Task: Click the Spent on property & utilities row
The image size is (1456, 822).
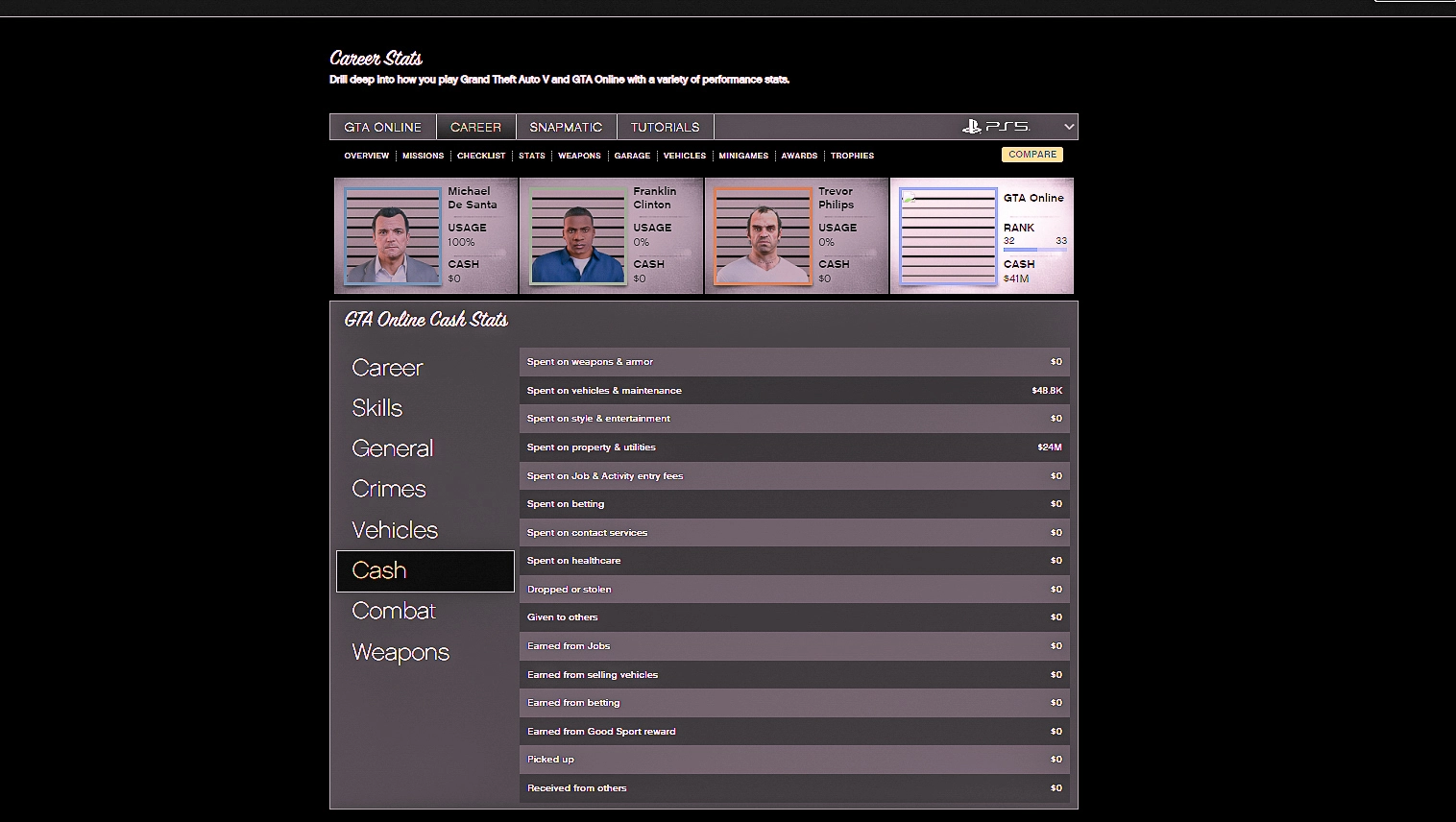Action: pyautogui.click(x=793, y=447)
